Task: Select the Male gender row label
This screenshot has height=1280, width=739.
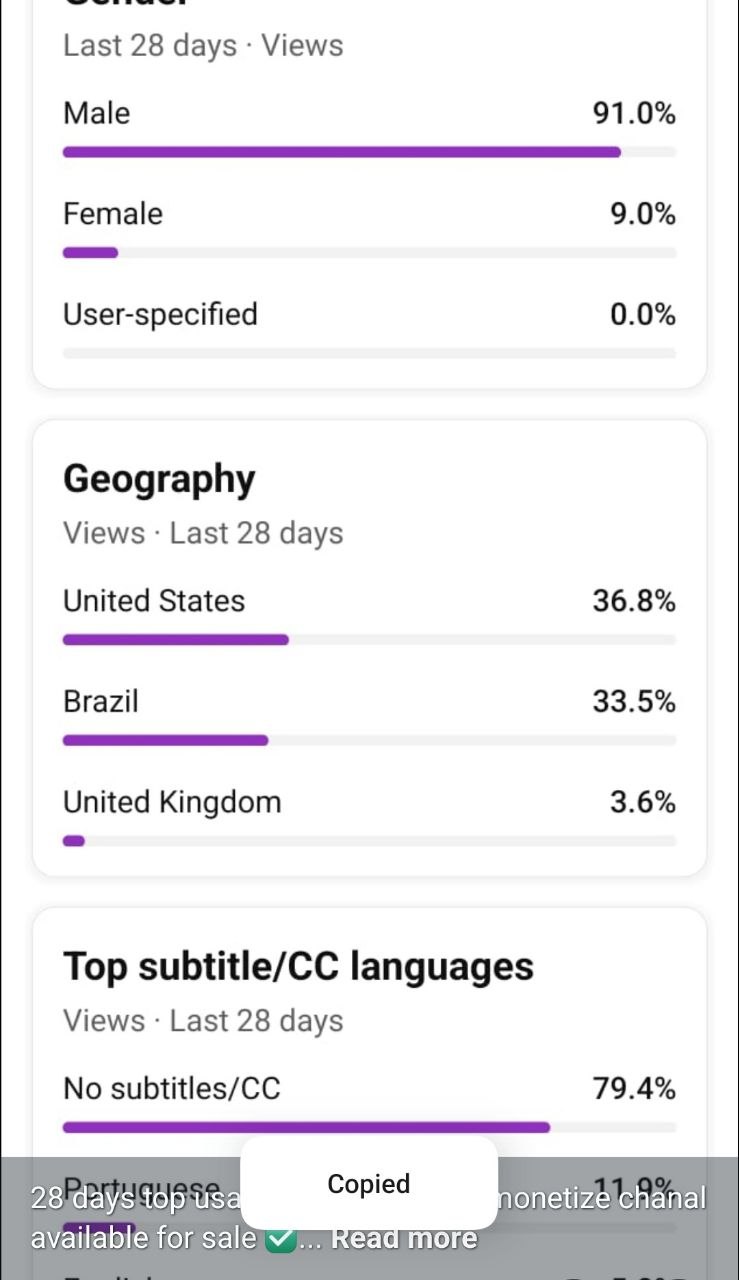Action: [97, 113]
